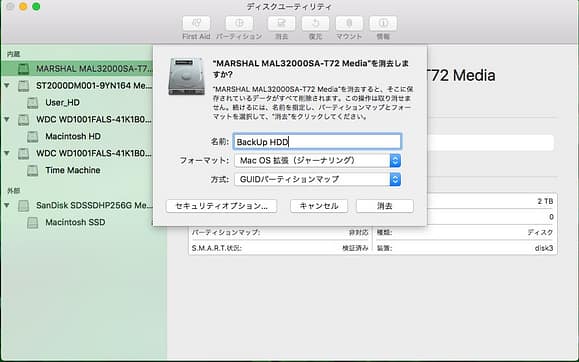Click the Erase toolbar icon
The image size is (579, 362).
tap(281, 23)
